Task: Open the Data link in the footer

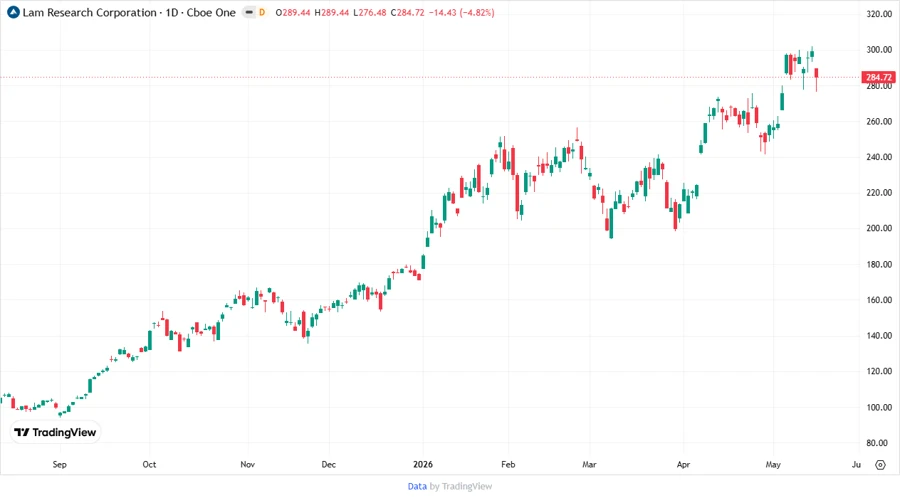Action: pyautogui.click(x=417, y=486)
